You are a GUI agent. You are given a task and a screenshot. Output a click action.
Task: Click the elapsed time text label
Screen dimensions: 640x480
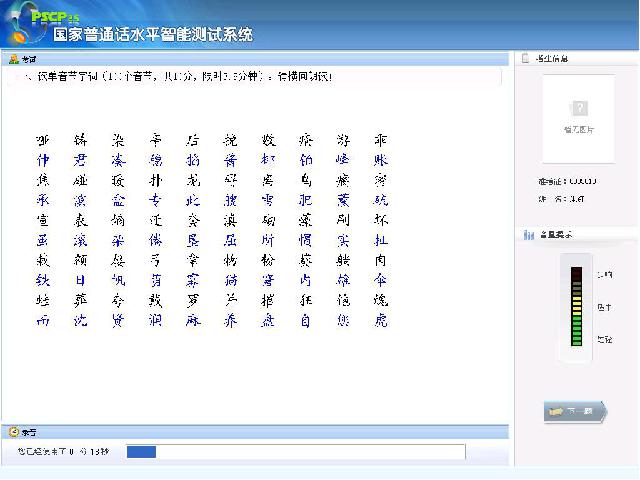pyautogui.click(x=63, y=452)
